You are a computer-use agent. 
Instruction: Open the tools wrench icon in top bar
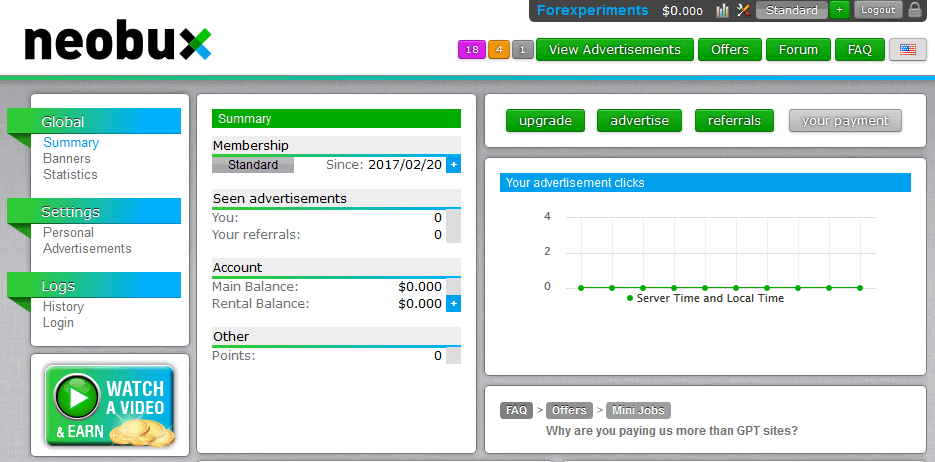click(x=743, y=10)
